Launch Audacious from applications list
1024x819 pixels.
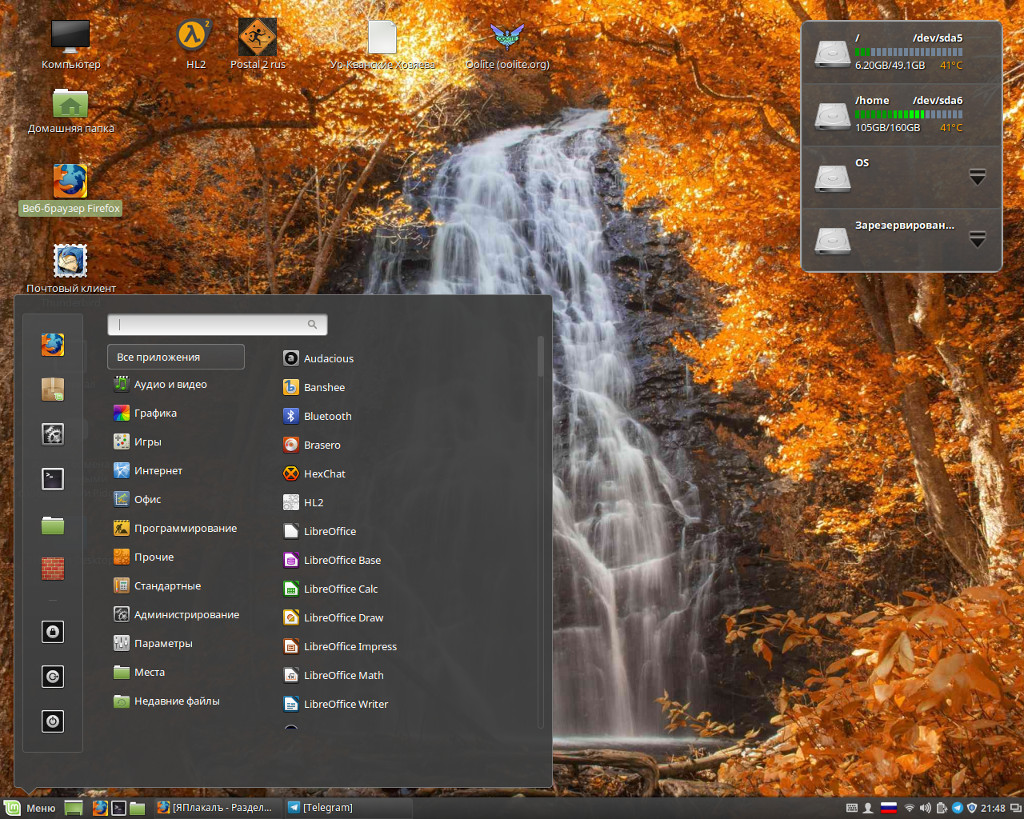point(319,359)
